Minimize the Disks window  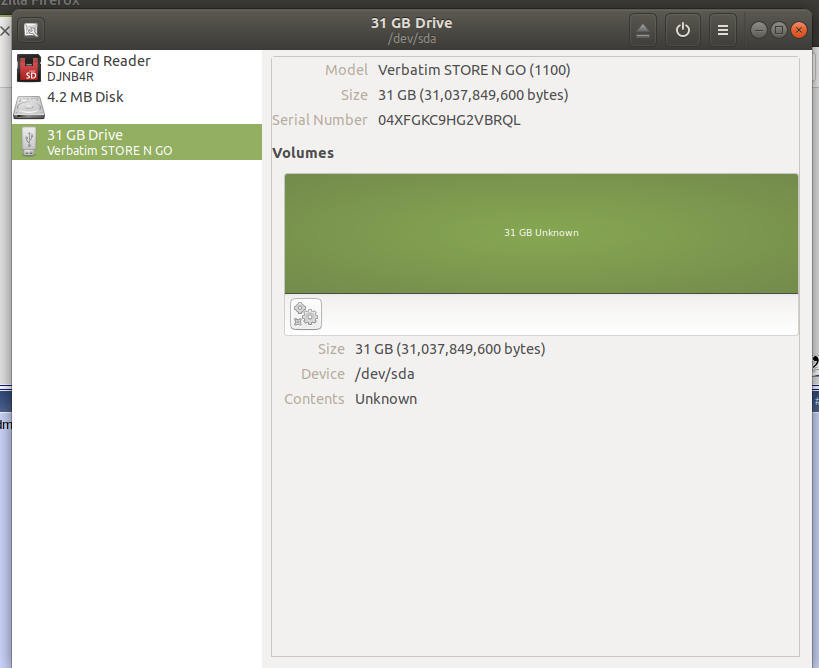758,30
